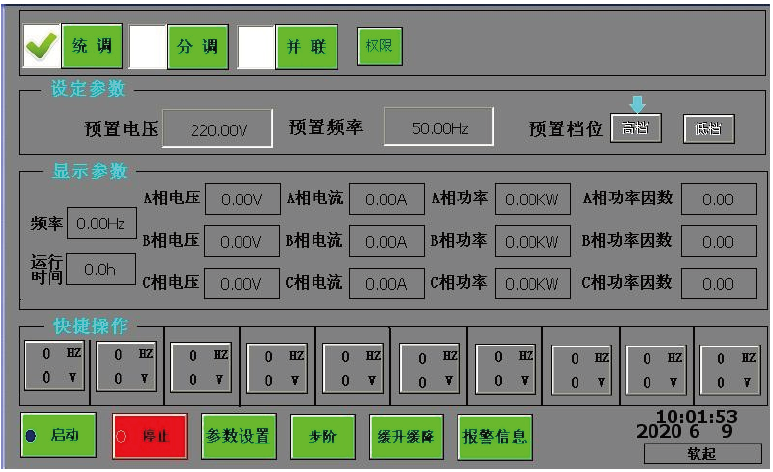Select the 高档 preset gear

(x=636, y=129)
